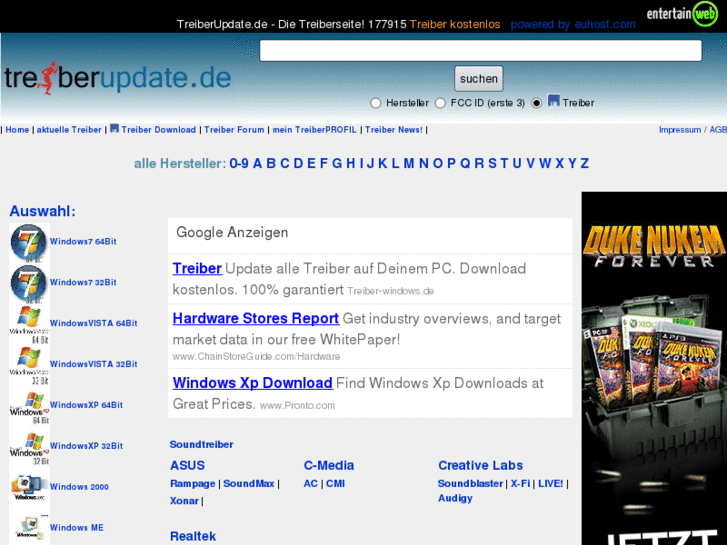Select the Hersteller radio button

coord(376,103)
